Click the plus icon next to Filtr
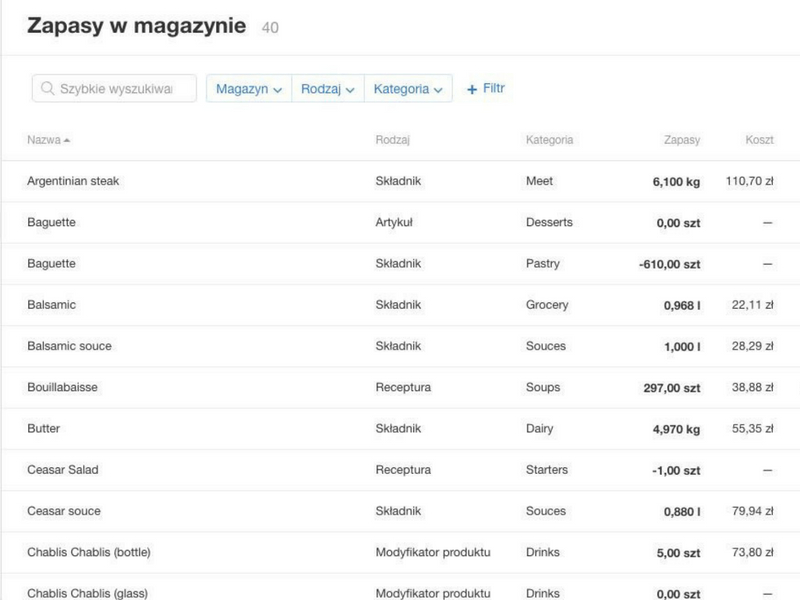800x600 pixels. 472,89
